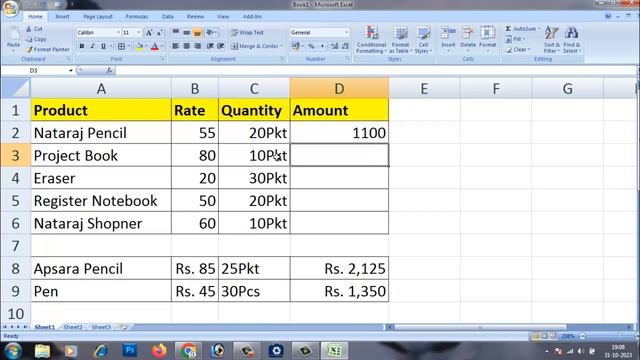This screenshot has width=640, height=360.
Task: Click the Fill button in Editing group
Action: pyautogui.click(x=515, y=39)
